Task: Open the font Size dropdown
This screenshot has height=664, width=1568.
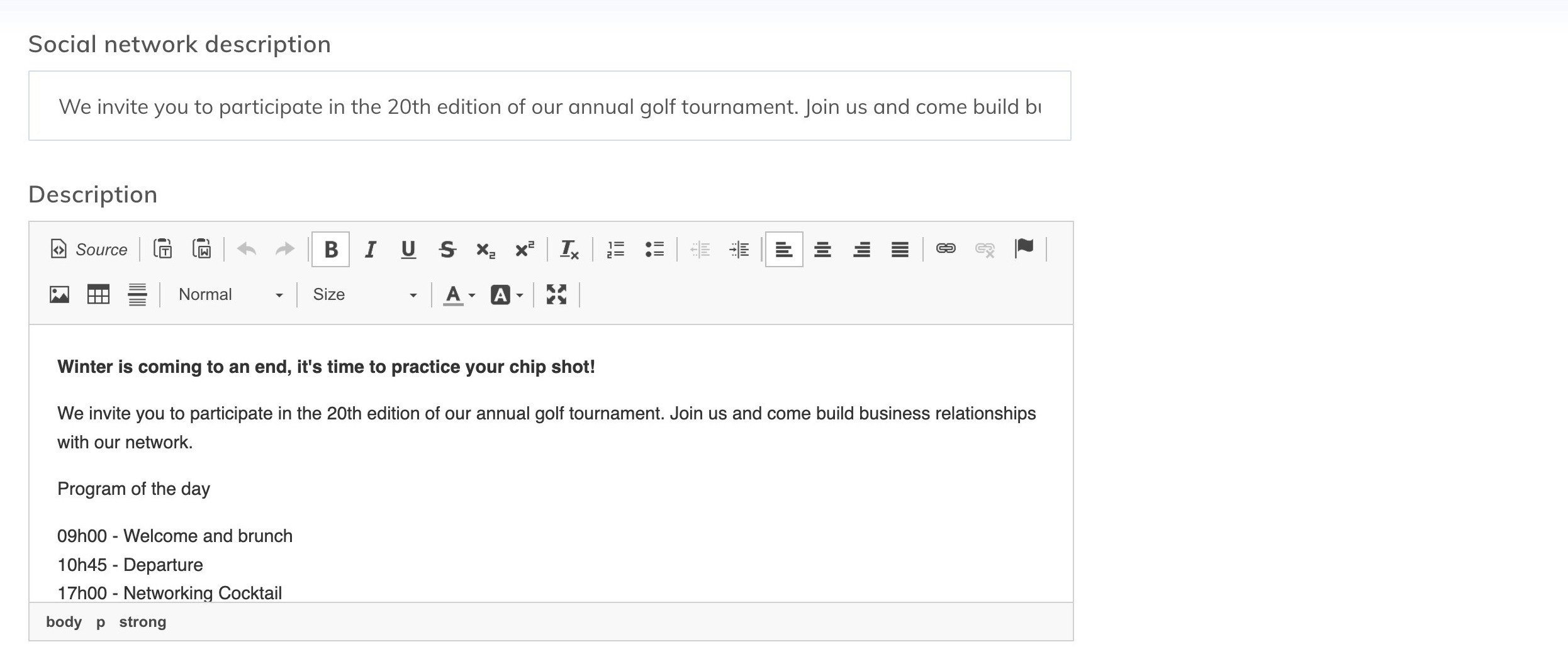Action: 365,295
